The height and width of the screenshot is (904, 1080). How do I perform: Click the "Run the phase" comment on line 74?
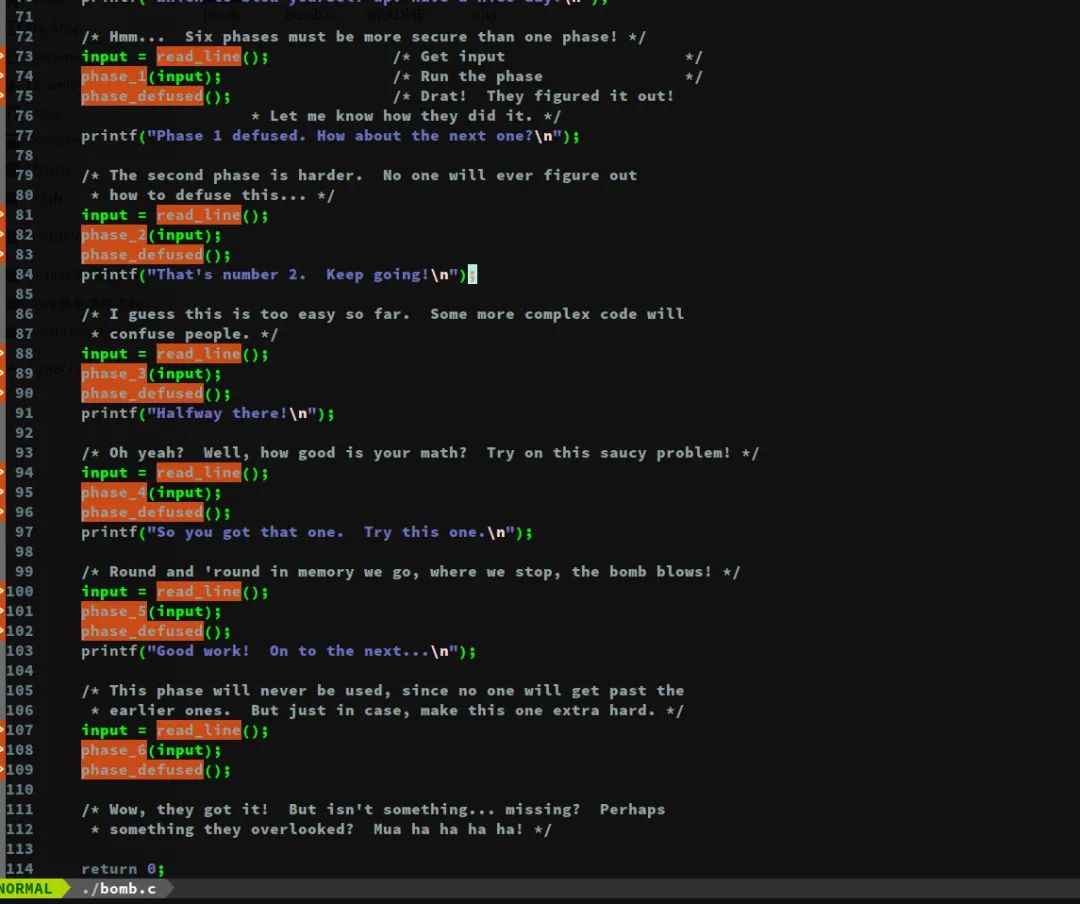(x=548, y=76)
